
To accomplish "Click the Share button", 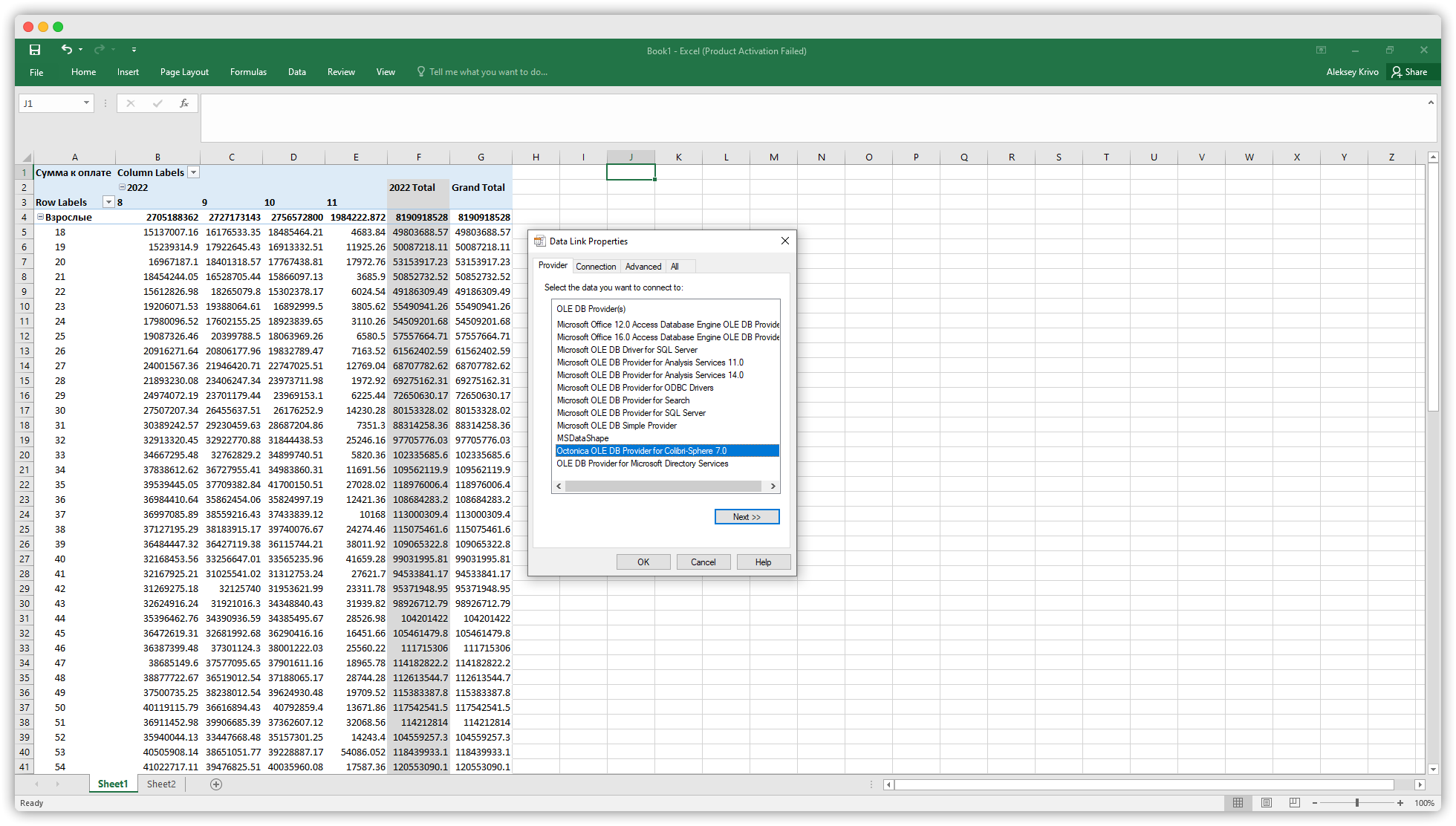I will click(1409, 72).
